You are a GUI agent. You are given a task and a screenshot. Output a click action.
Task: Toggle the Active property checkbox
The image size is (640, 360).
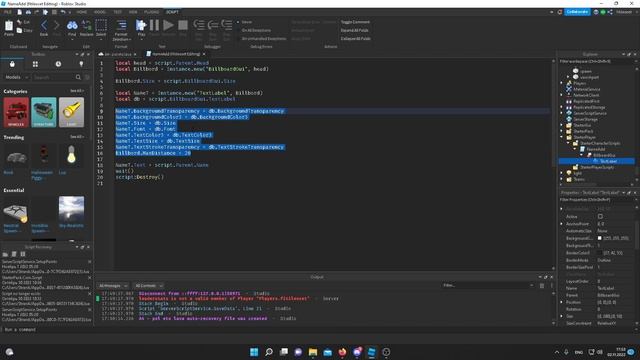coord(600,216)
